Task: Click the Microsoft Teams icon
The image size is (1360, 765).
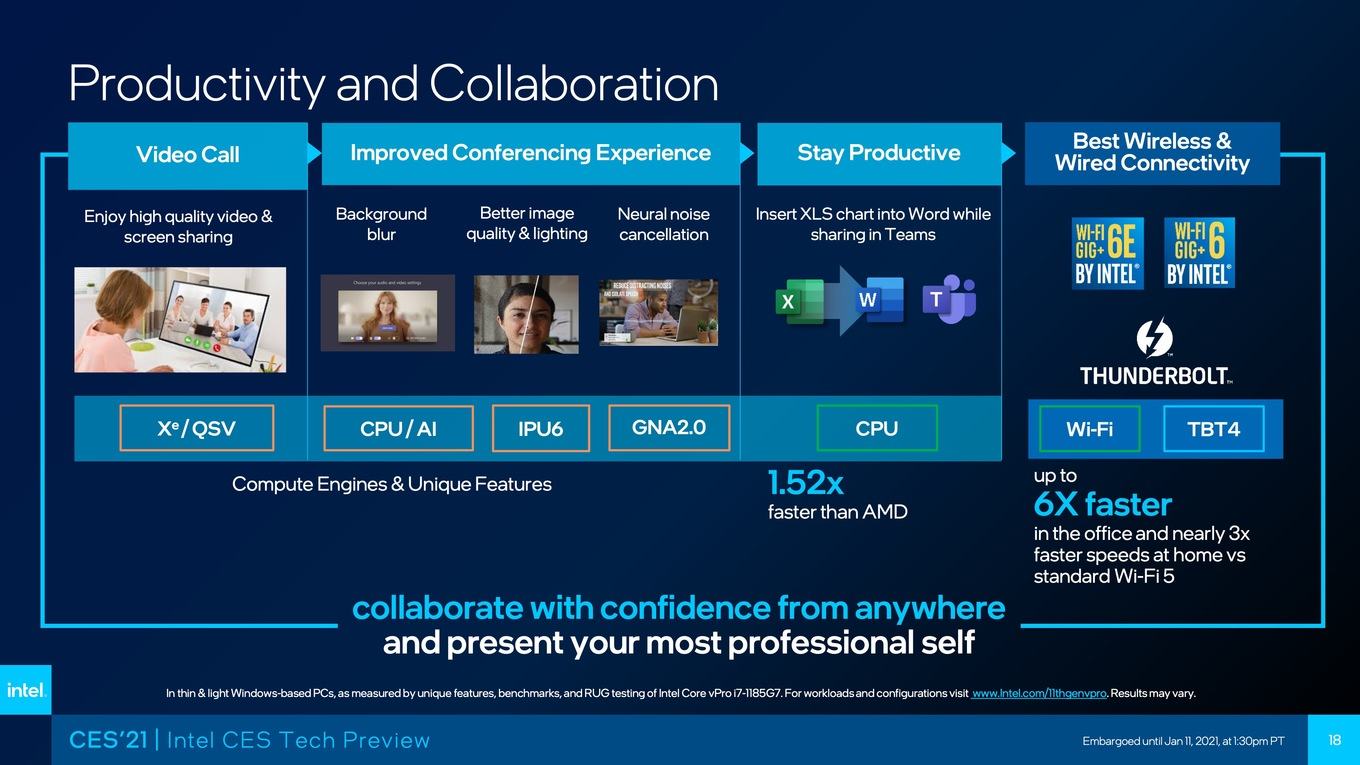Action: [x=948, y=299]
